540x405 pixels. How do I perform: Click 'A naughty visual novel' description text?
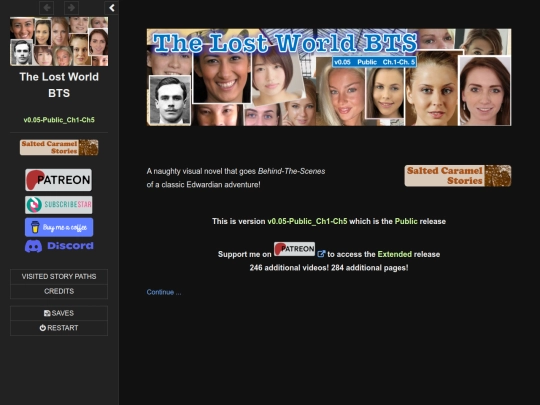tap(236, 178)
